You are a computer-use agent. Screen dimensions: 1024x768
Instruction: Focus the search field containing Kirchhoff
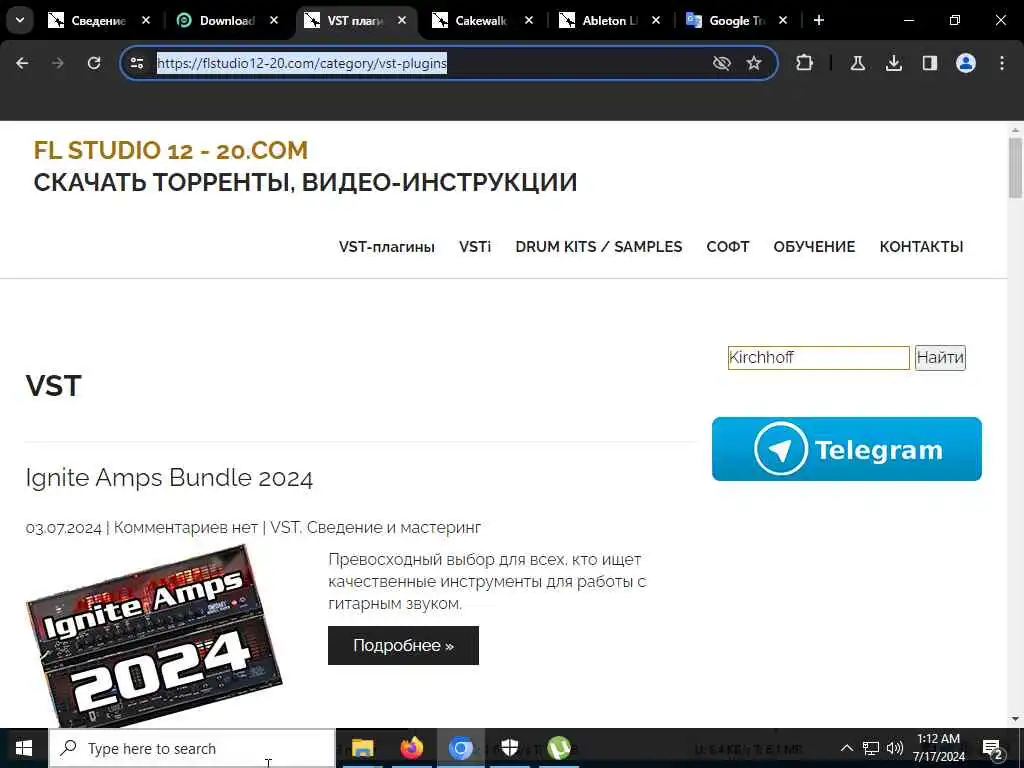coord(818,358)
